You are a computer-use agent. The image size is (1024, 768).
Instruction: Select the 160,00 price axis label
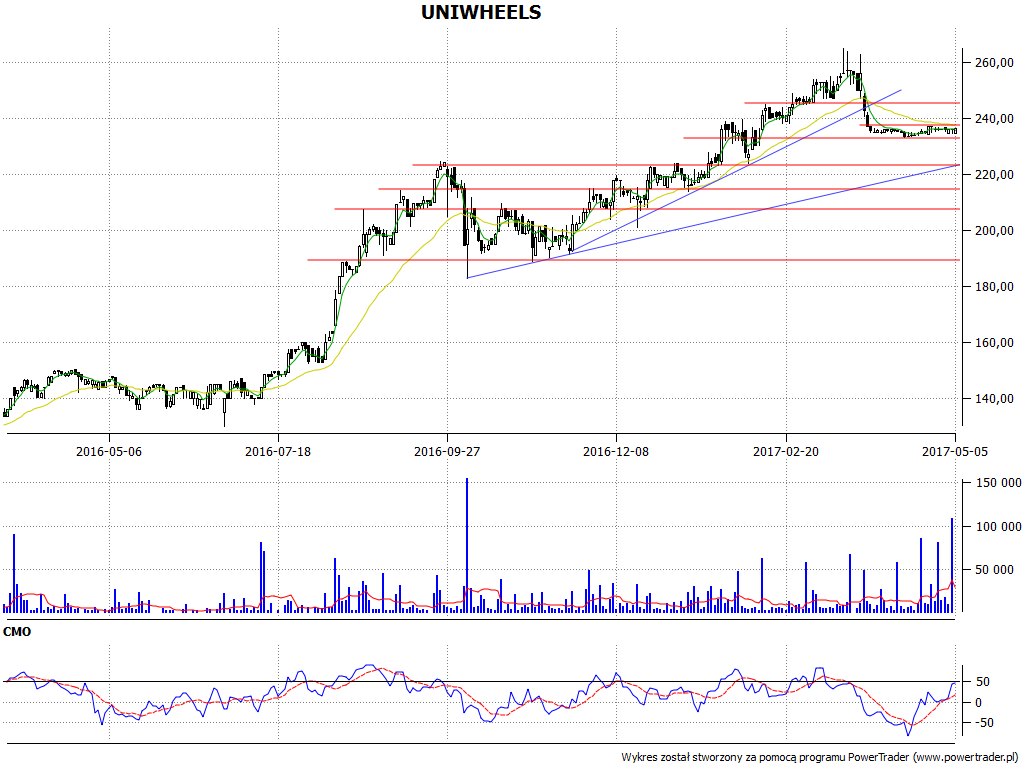point(993,343)
